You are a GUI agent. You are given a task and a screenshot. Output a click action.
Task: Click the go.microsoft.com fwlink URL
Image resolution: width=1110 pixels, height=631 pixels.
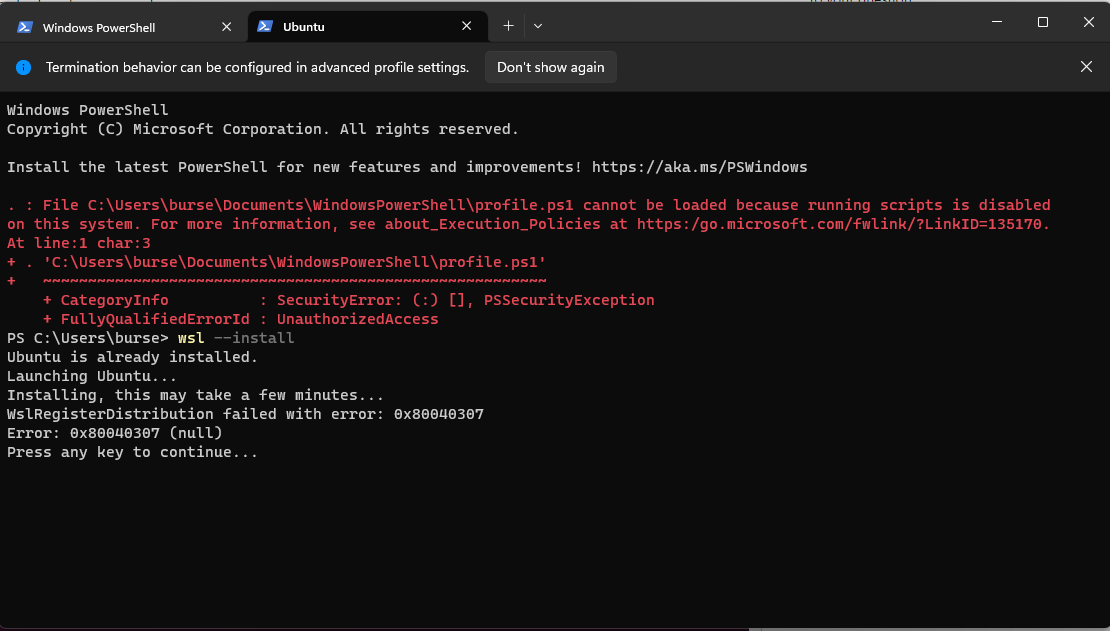[x=842, y=224]
